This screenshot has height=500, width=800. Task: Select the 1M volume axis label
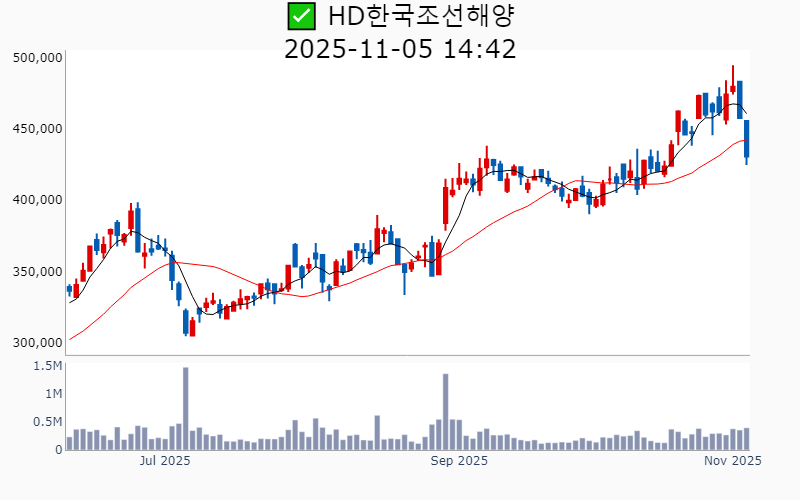click(52, 394)
